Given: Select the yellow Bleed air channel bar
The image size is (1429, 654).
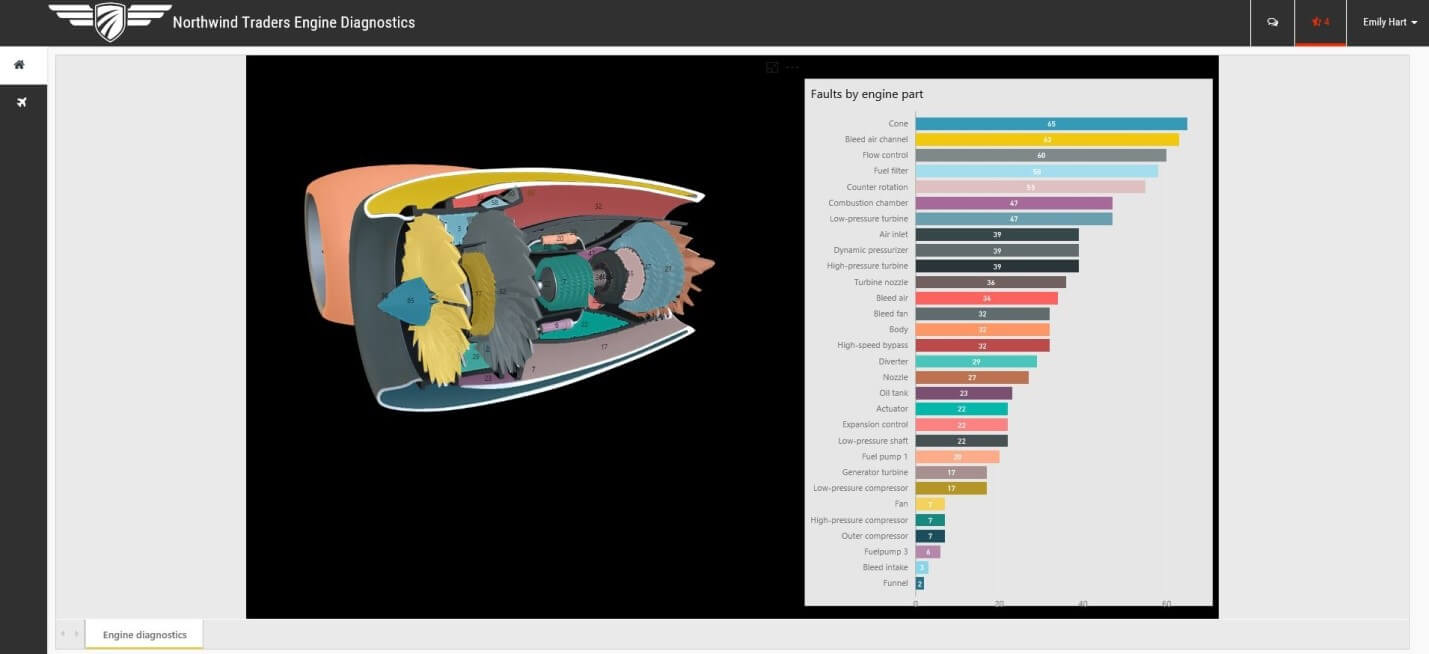Looking at the screenshot, I should click(x=1046, y=140).
